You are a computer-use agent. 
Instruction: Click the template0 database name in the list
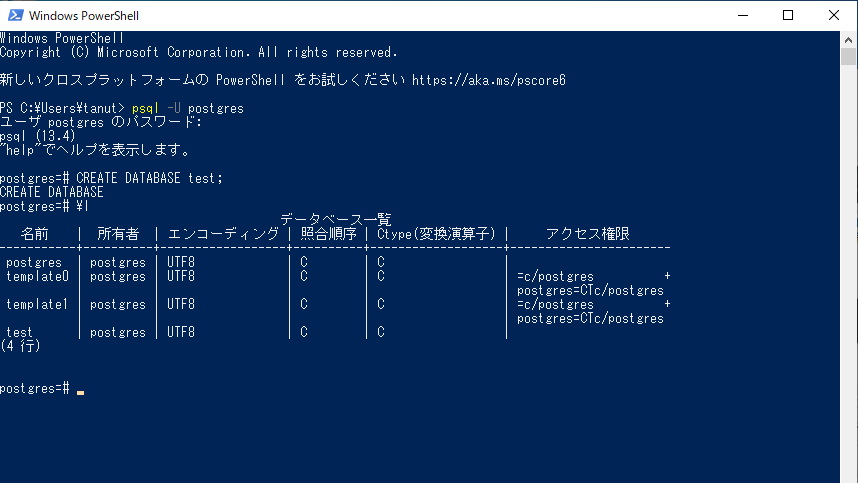point(37,276)
